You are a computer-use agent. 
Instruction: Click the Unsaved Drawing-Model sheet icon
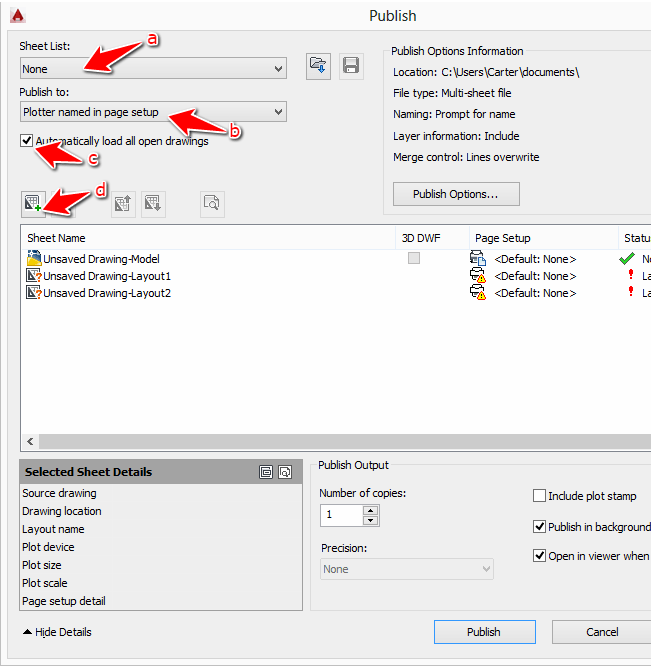[x=34, y=258]
